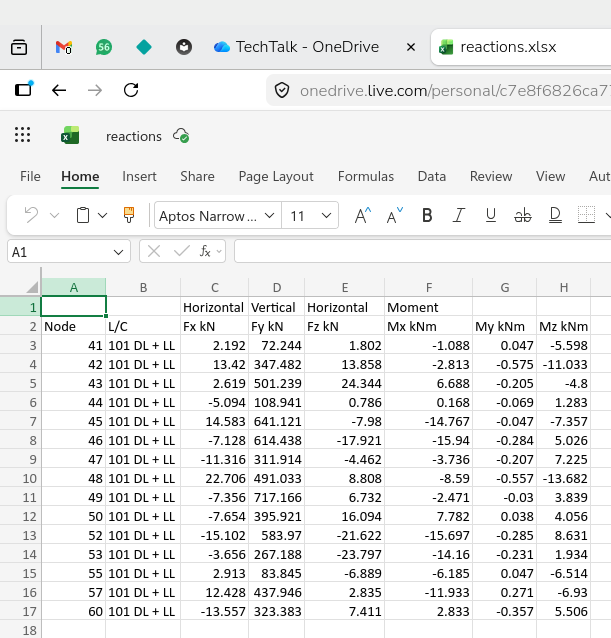Go back to previous page

pos(59,90)
